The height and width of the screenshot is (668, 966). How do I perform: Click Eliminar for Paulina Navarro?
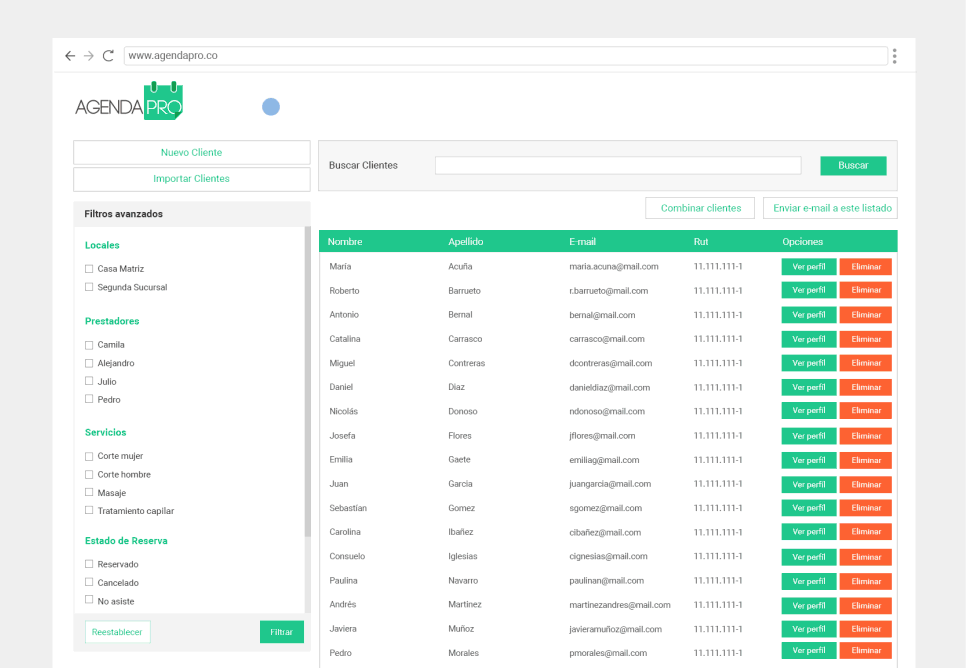coord(866,581)
